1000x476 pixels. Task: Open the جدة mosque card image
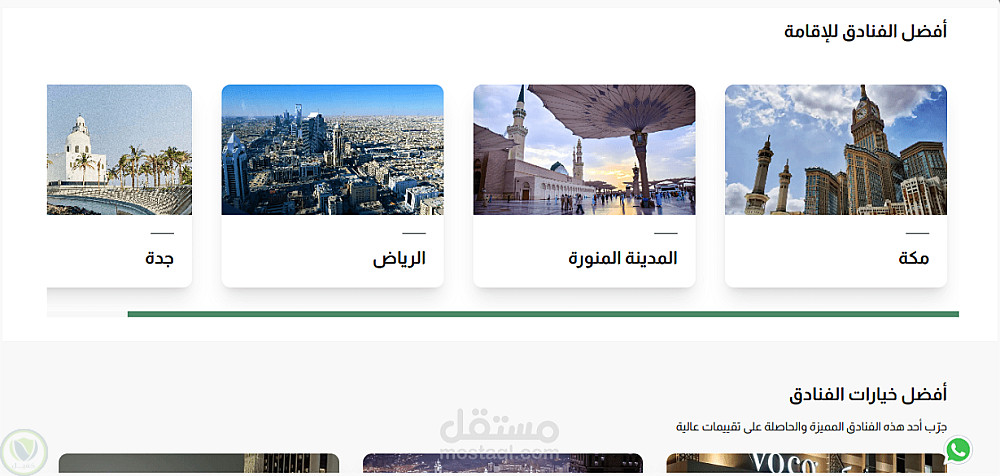[x=119, y=149]
